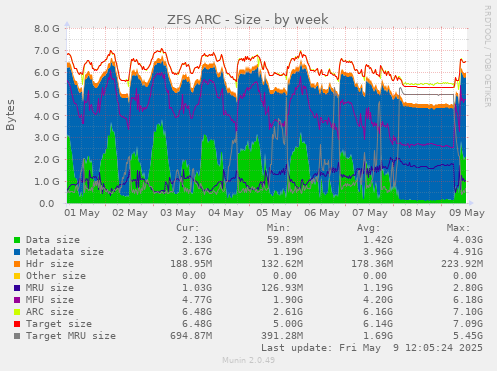Click the lime ARC size legend swatch

coord(17,312)
